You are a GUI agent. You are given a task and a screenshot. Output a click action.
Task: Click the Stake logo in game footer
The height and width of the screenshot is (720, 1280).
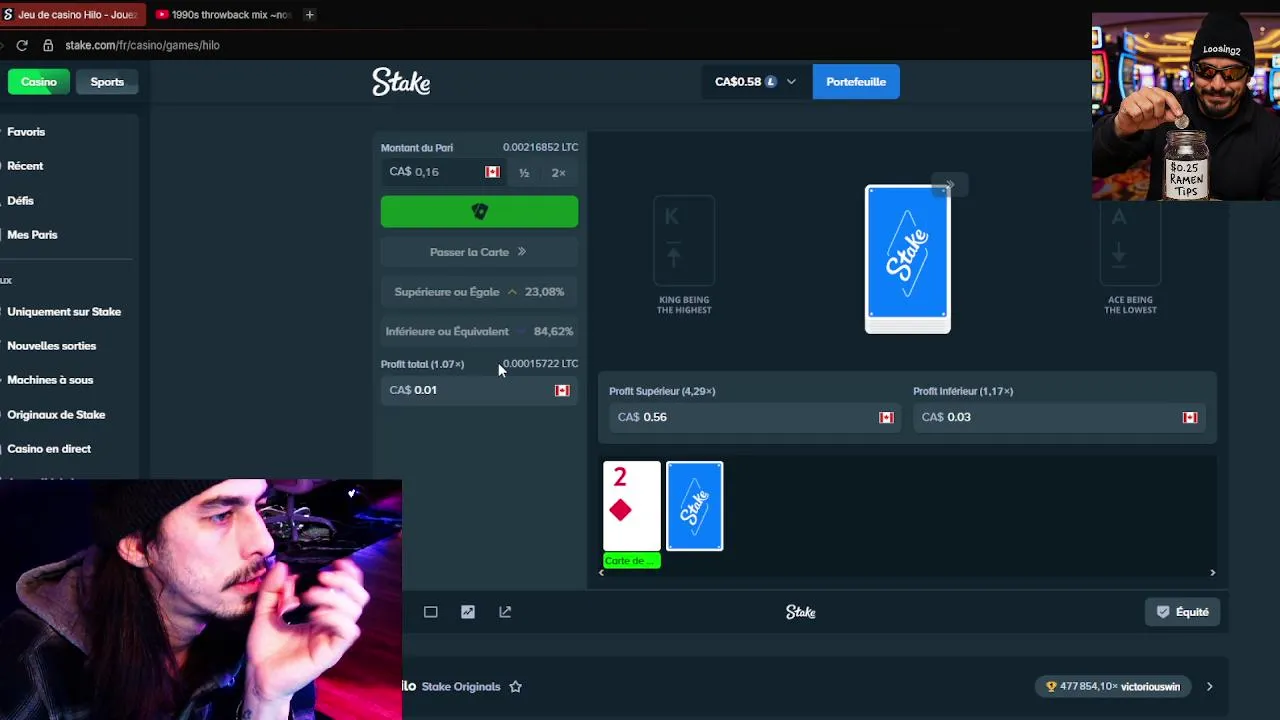[x=801, y=612]
